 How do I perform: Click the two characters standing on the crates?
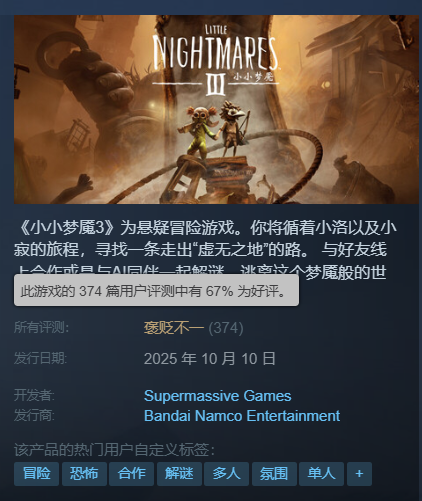[217, 131]
